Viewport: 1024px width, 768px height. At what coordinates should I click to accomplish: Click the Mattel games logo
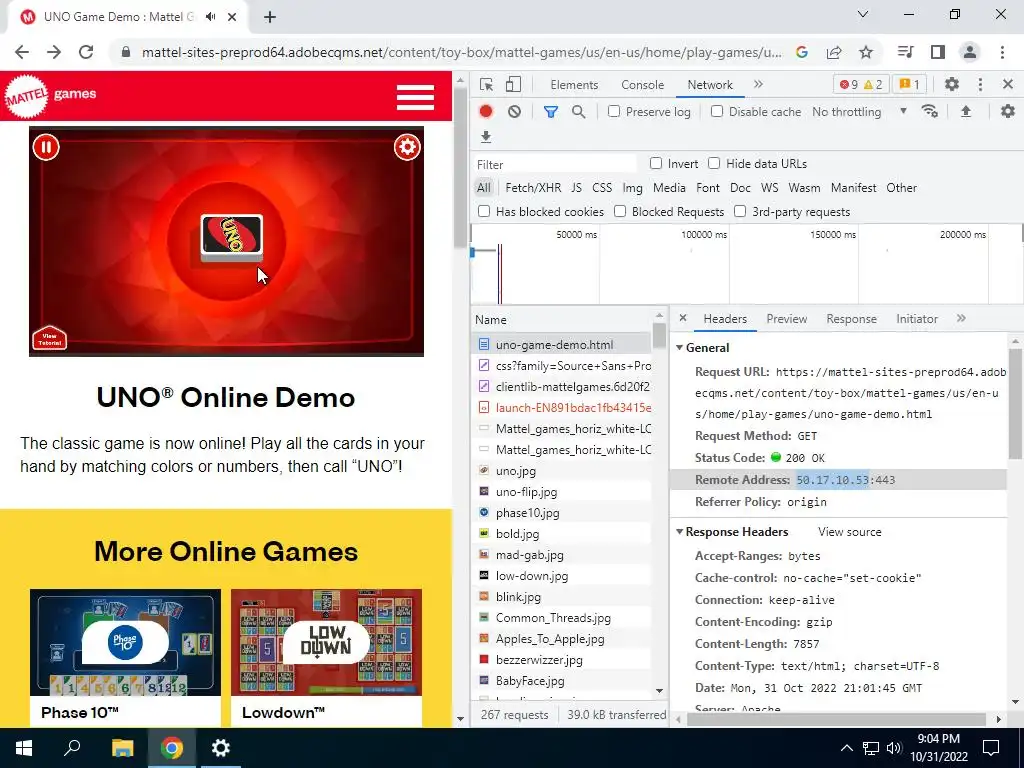50,96
